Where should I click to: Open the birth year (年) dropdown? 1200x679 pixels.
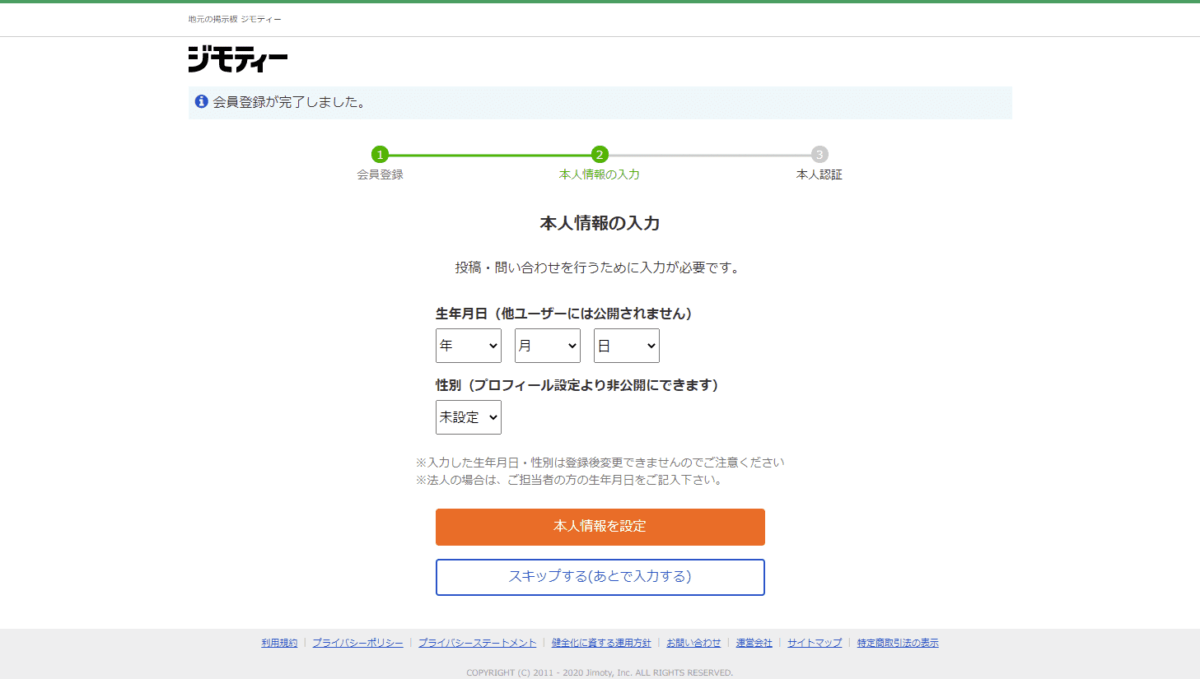pos(468,345)
